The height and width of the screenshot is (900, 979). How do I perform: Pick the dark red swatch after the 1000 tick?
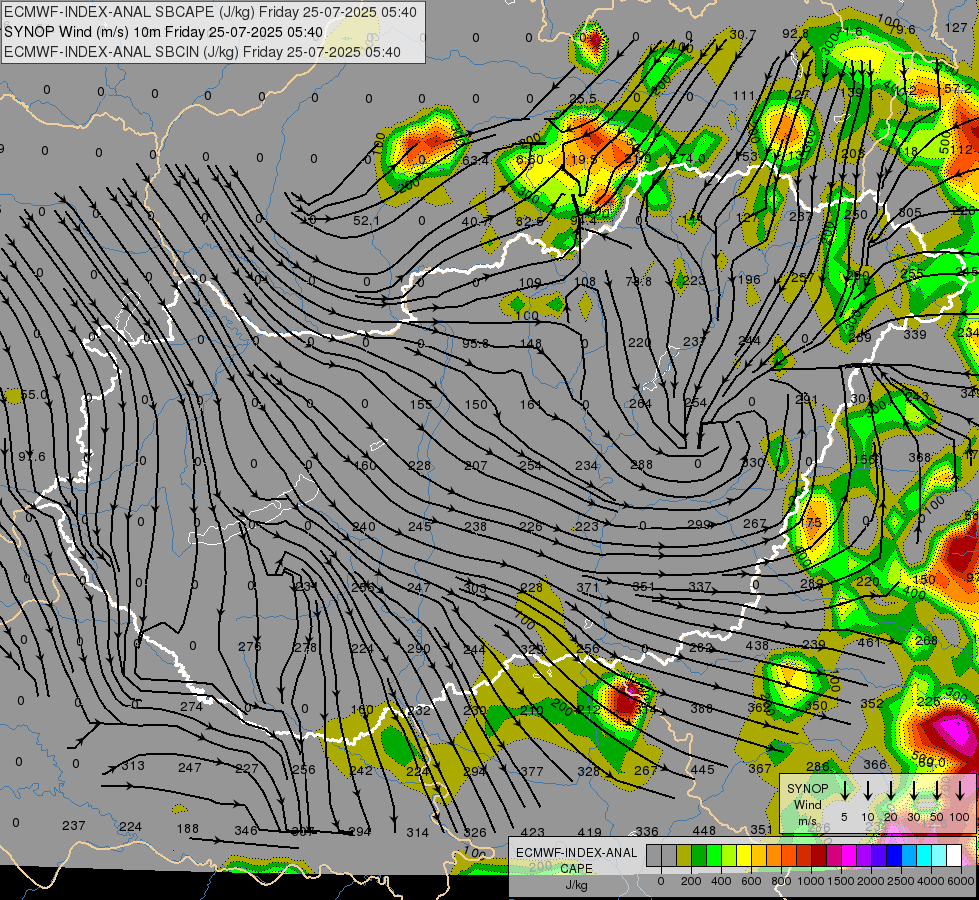click(x=819, y=855)
